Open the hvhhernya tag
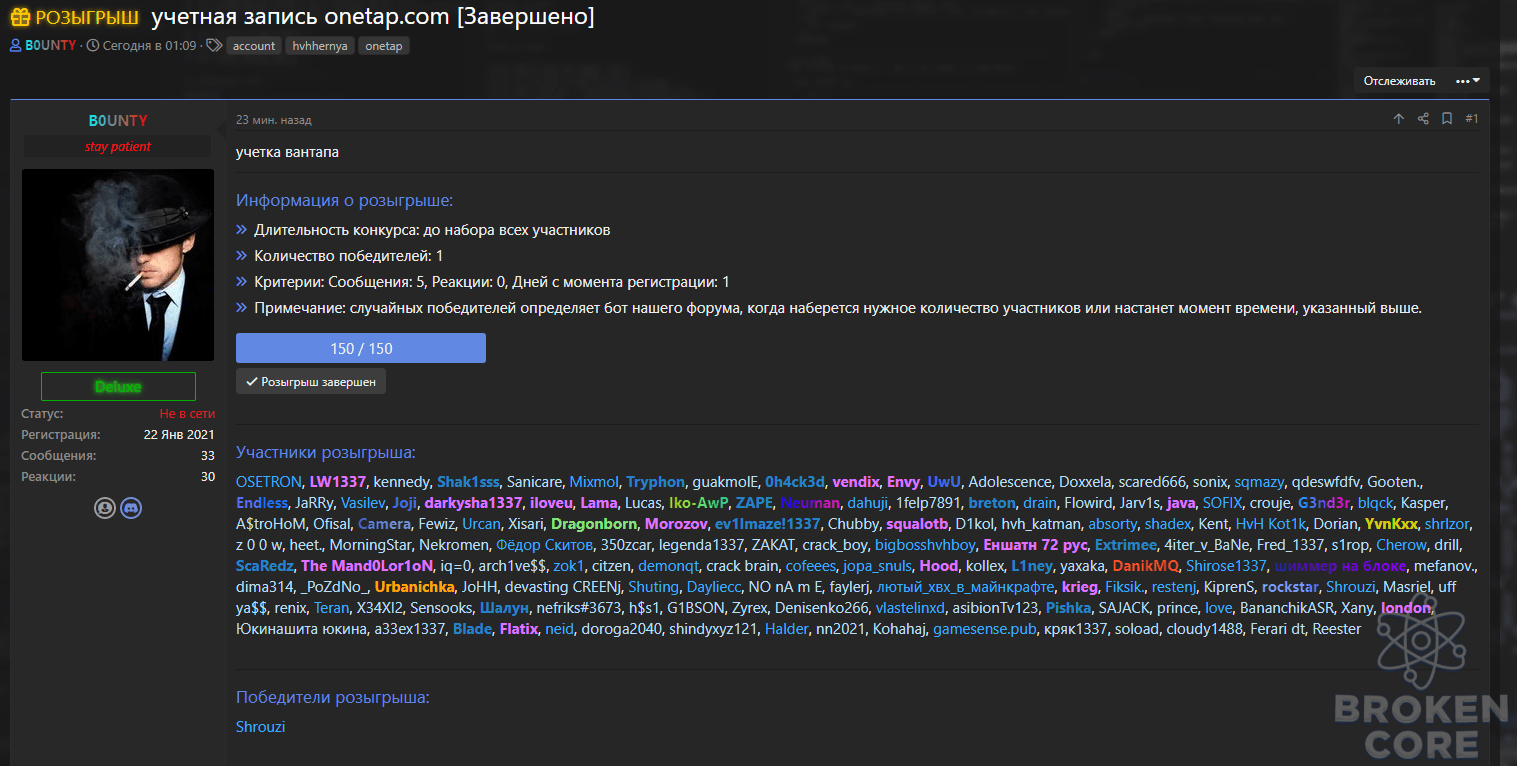The image size is (1517, 766). pyautogui.click(x=320, y=46)
